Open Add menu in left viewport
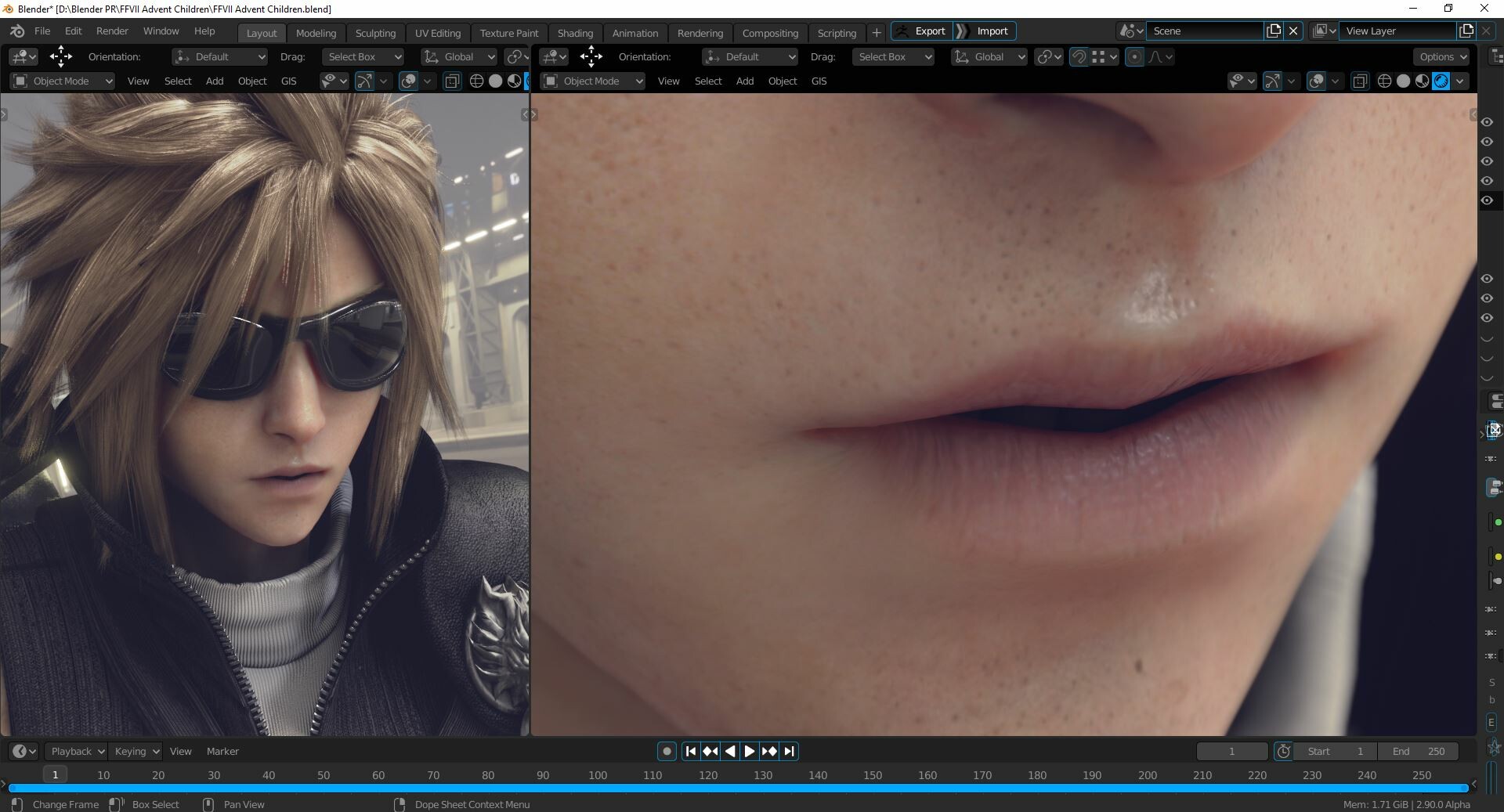The image size is (1504, 812). coord(214,81)
